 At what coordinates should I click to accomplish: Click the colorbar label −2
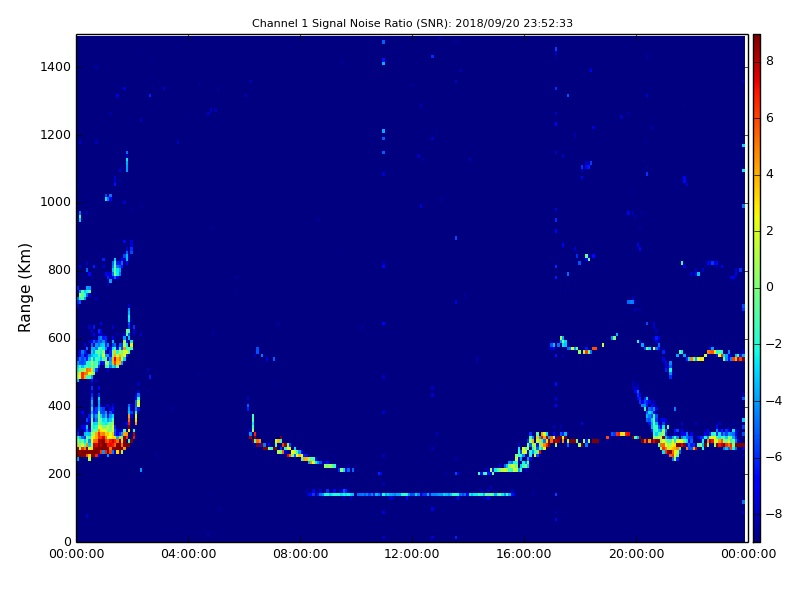pyautogui.click(x=774, y=344)
